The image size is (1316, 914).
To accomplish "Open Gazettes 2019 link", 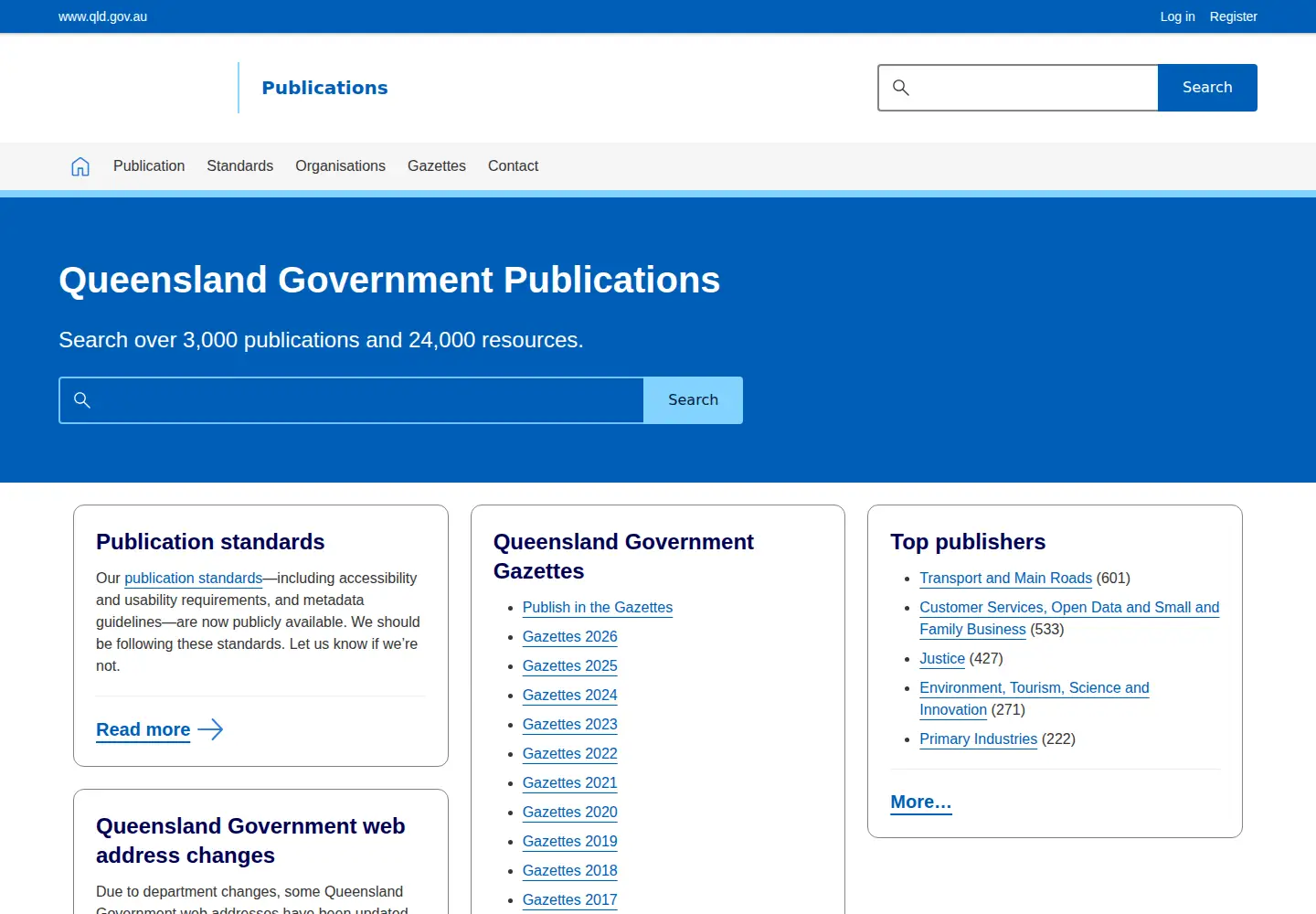I will 570,842.
